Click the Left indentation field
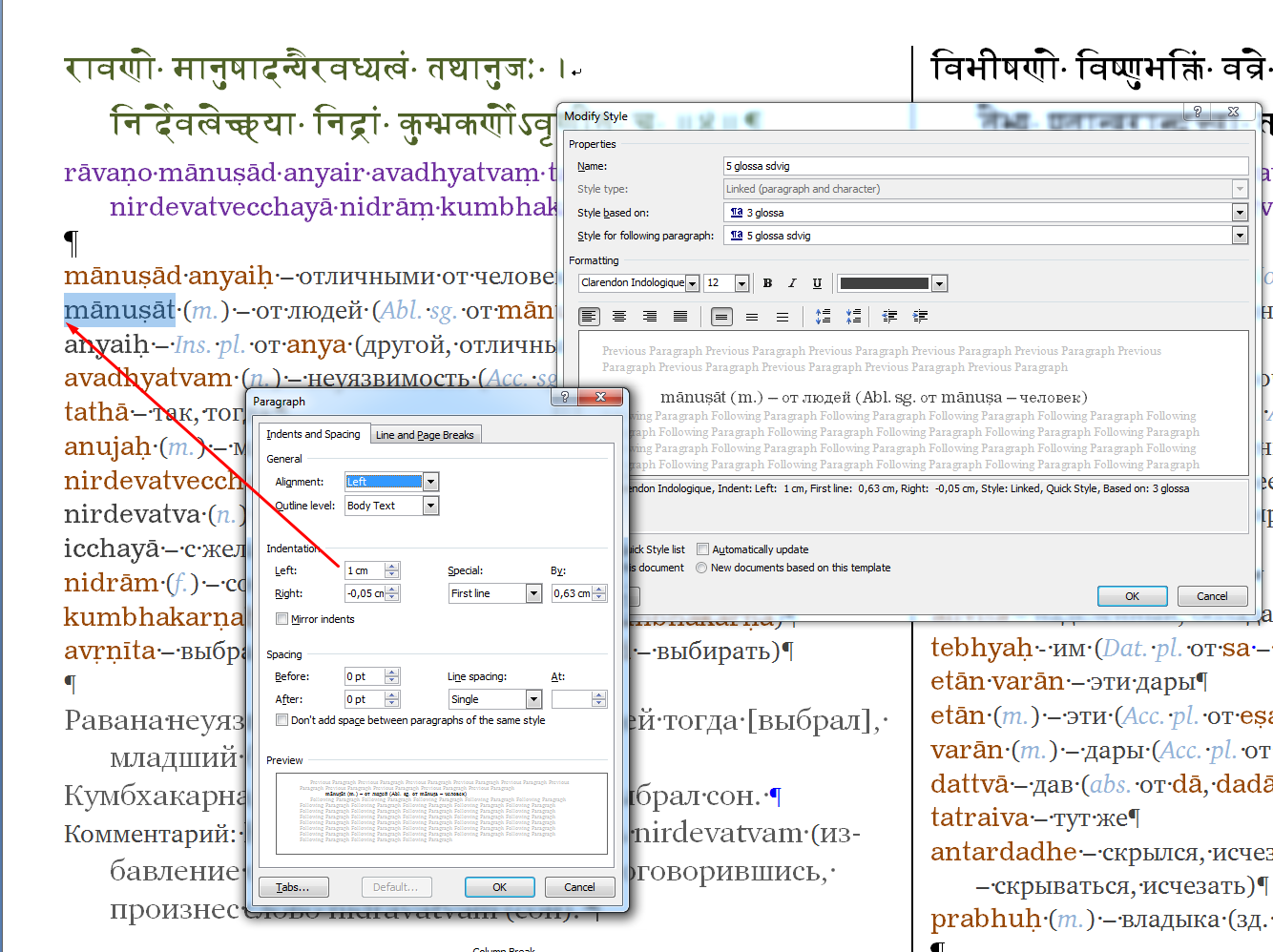 (x=365, y=570)
